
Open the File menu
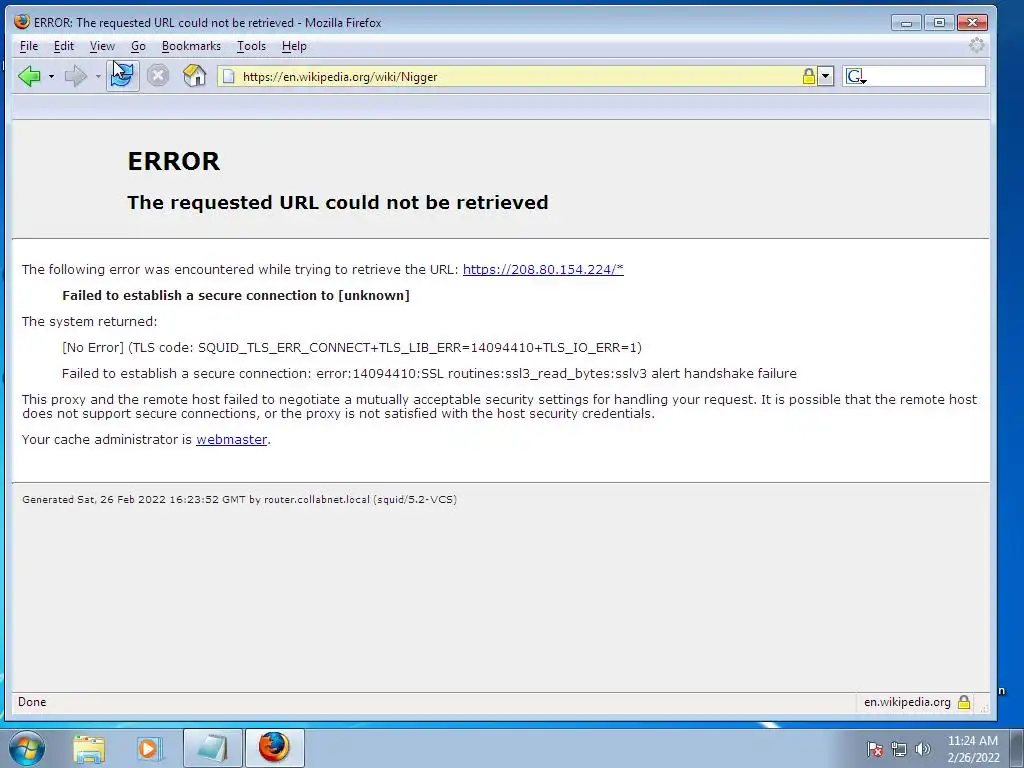click(29, 46)
